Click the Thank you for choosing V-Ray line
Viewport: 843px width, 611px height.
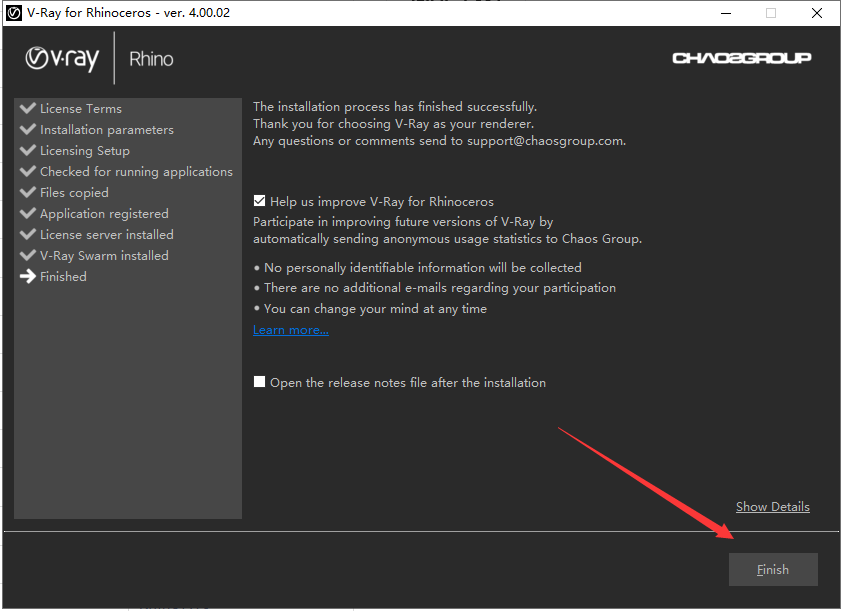click(x=393, y=124)
